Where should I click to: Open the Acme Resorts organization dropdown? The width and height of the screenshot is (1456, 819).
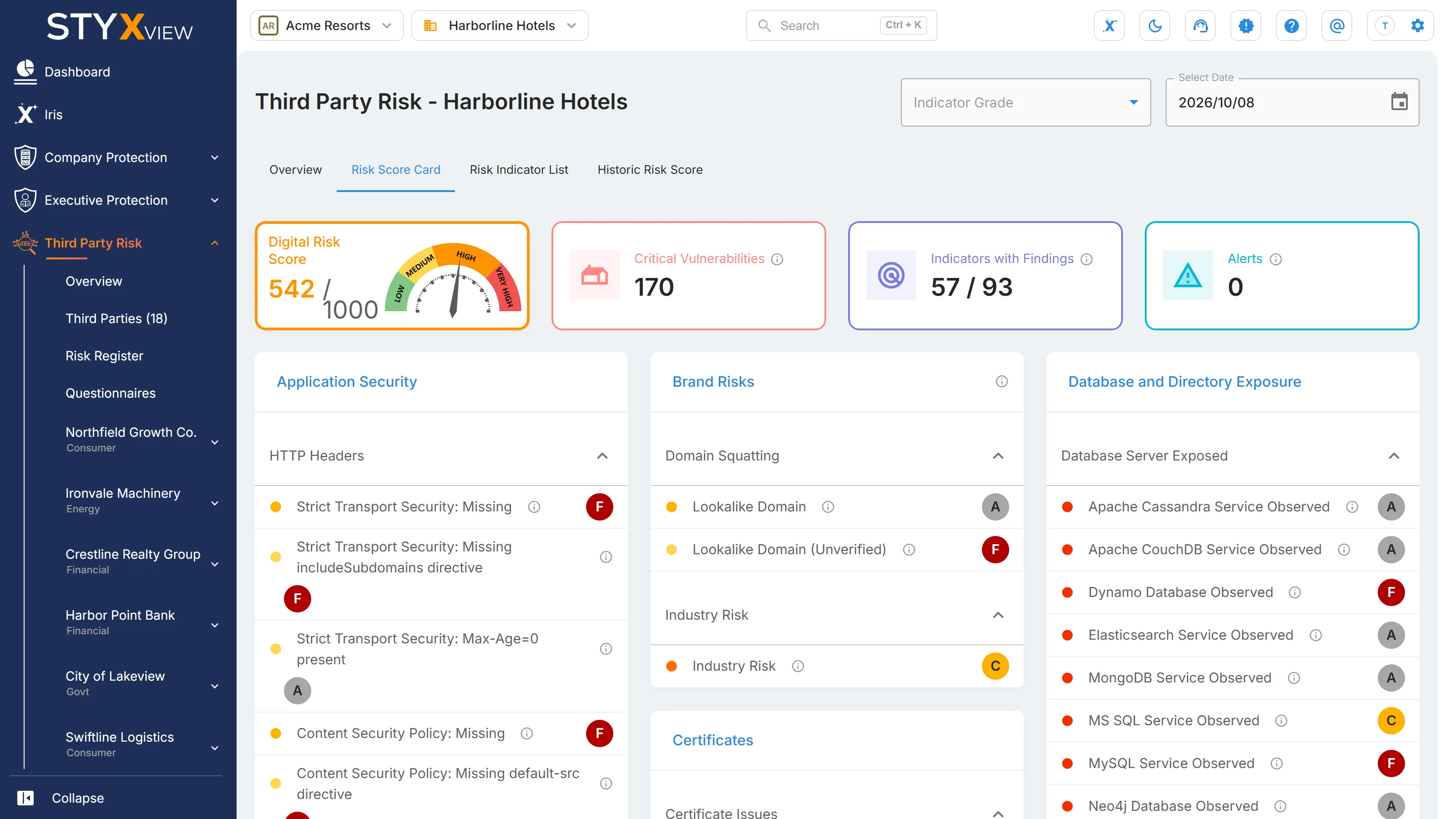327,25
